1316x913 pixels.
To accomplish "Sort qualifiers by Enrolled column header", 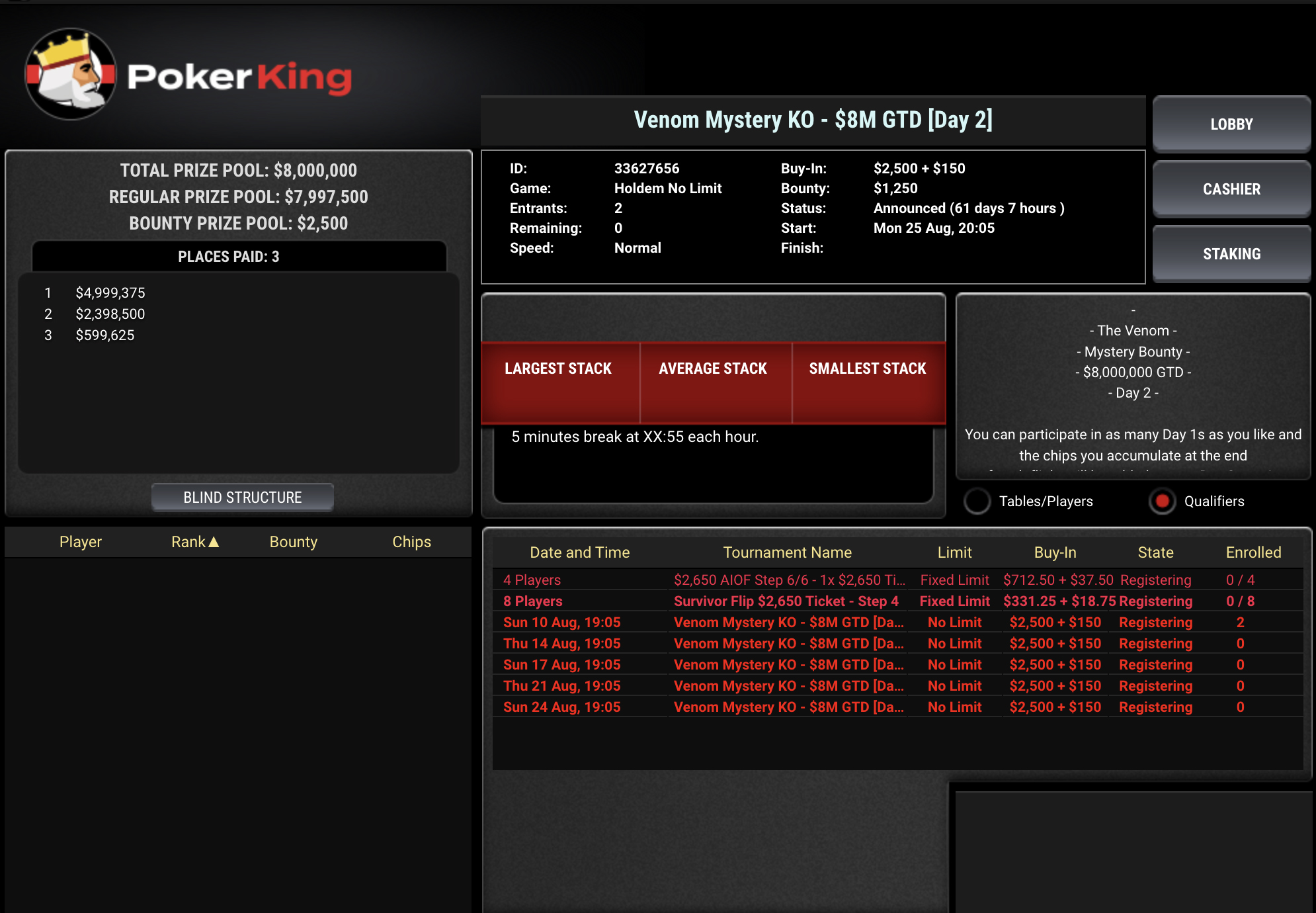I will point(1253,552).
